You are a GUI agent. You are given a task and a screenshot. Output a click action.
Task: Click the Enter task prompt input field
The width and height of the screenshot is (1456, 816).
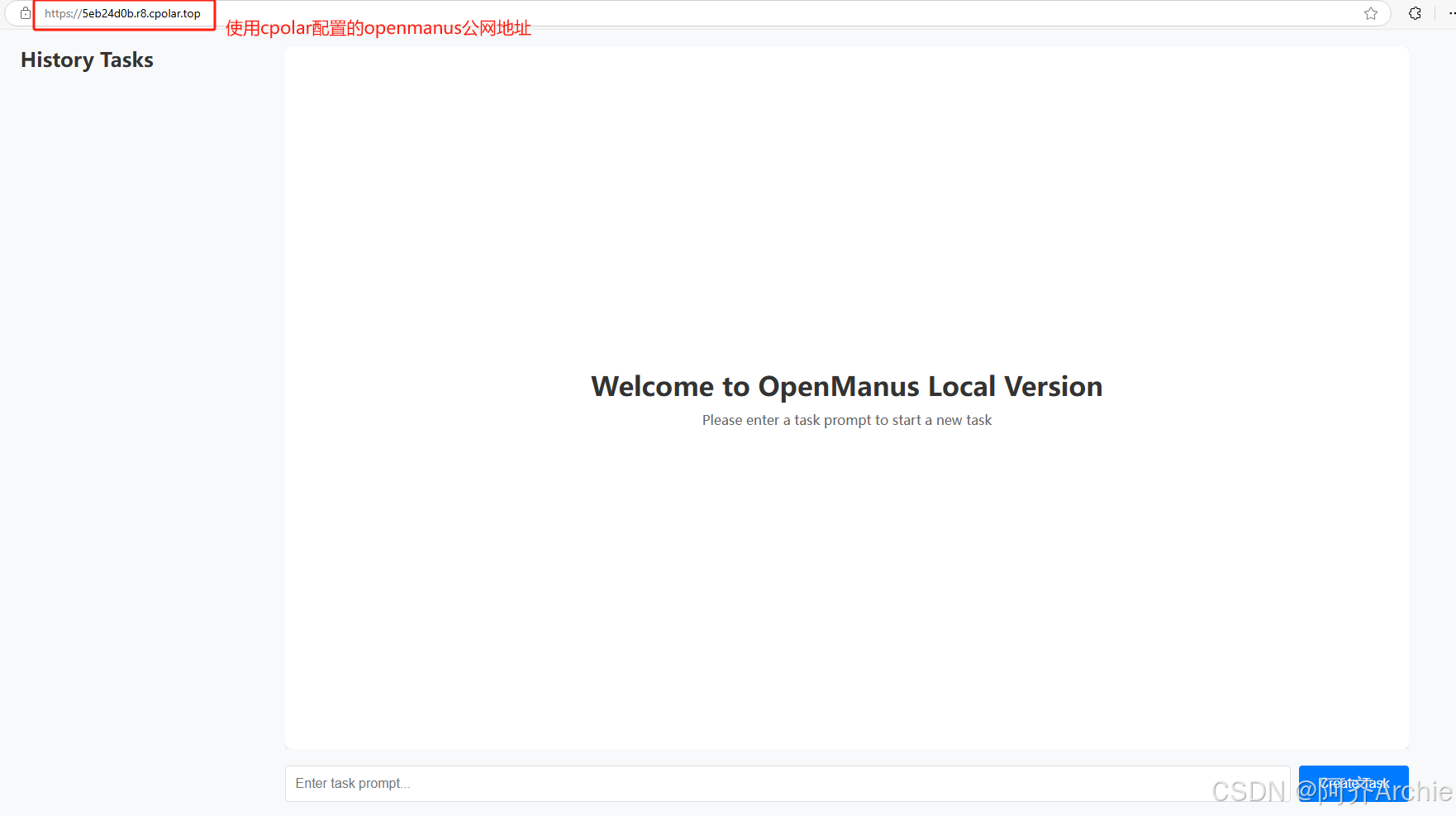click(x=787, y=783)
